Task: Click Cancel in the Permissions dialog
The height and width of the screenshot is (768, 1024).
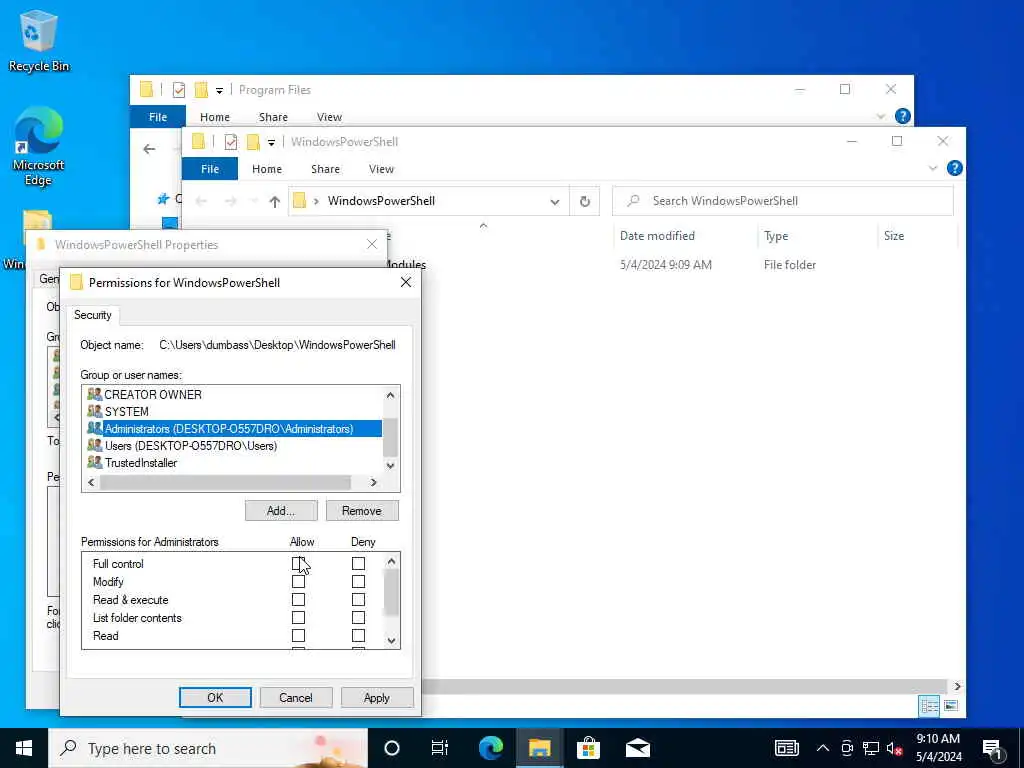Action: (296, 697)
